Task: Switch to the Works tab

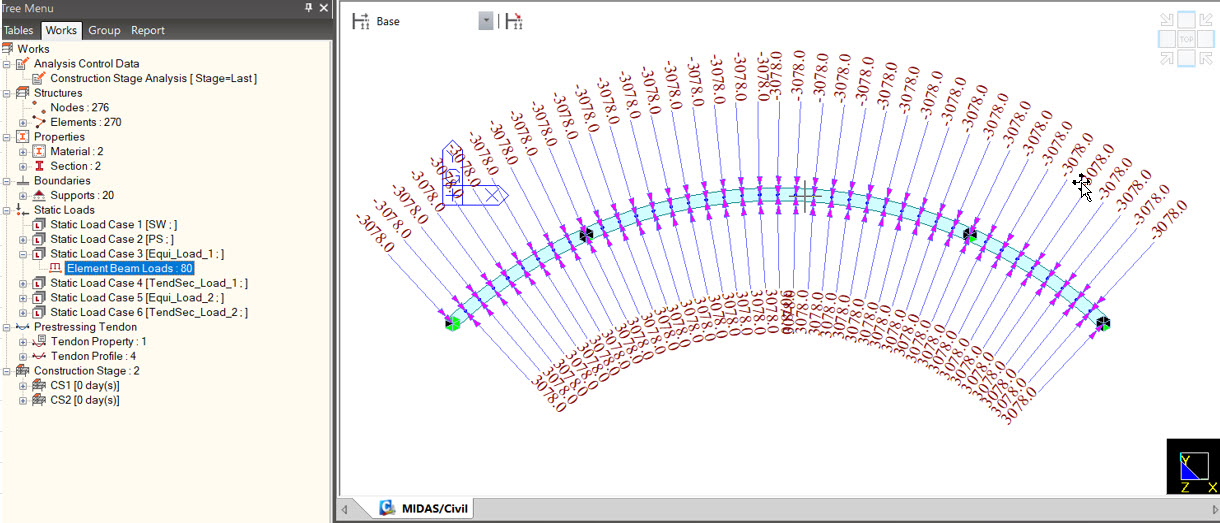Action: [61, 30]
